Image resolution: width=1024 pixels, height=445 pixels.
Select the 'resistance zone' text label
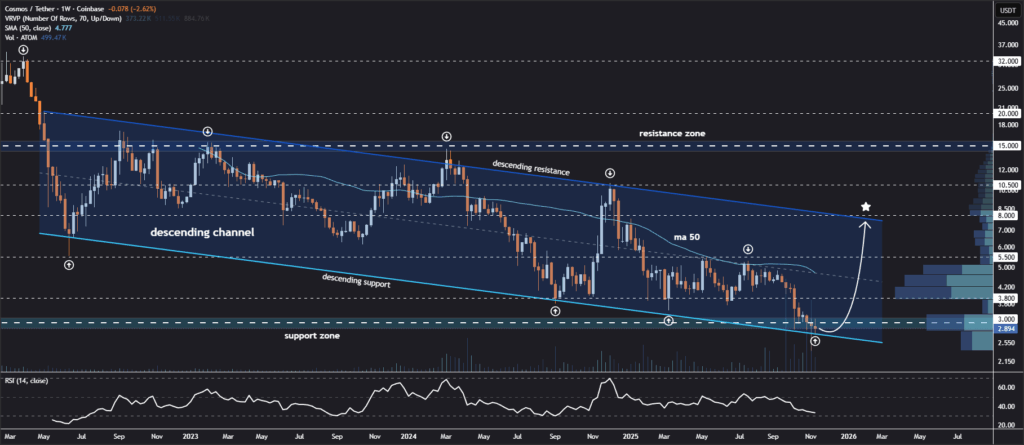[x=674, y=133]
